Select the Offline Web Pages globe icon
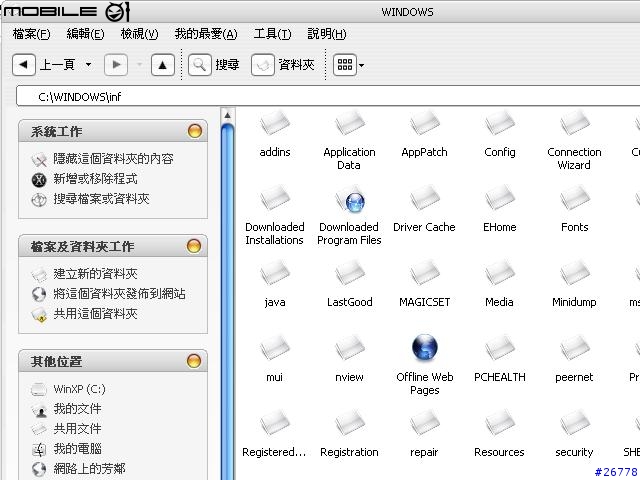This screenshot has width=640, height=480. click(x=424, y=348)
